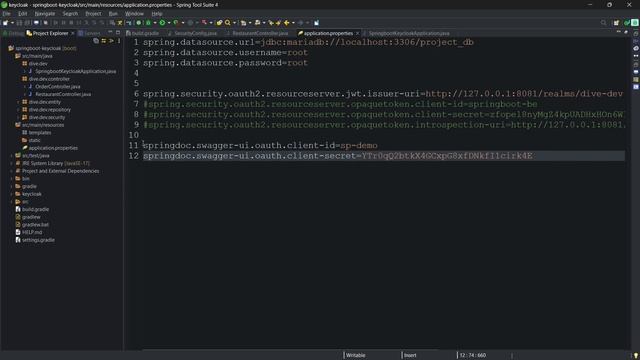Open the Search menu
This screenshot has width=640, height=360.
[x=70, y=13]
